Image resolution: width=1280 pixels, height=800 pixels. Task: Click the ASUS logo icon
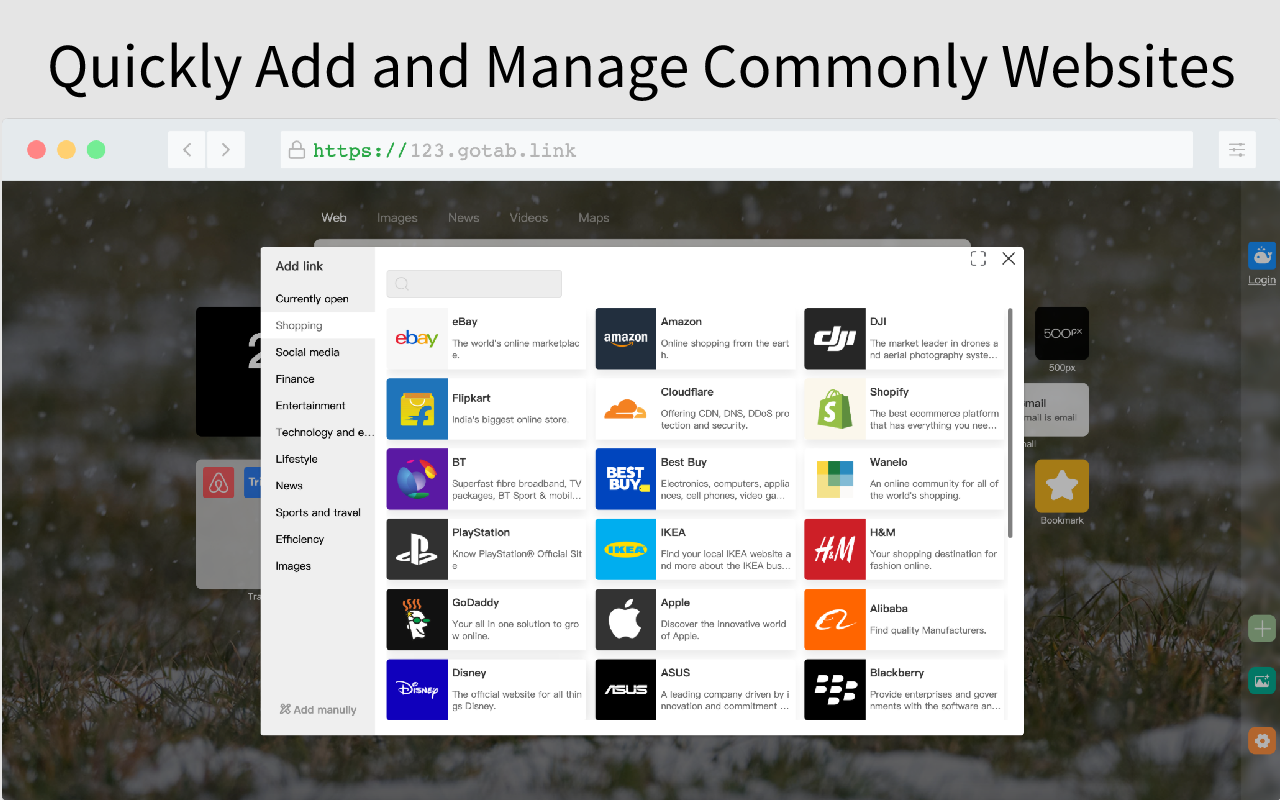pos(626,689)
